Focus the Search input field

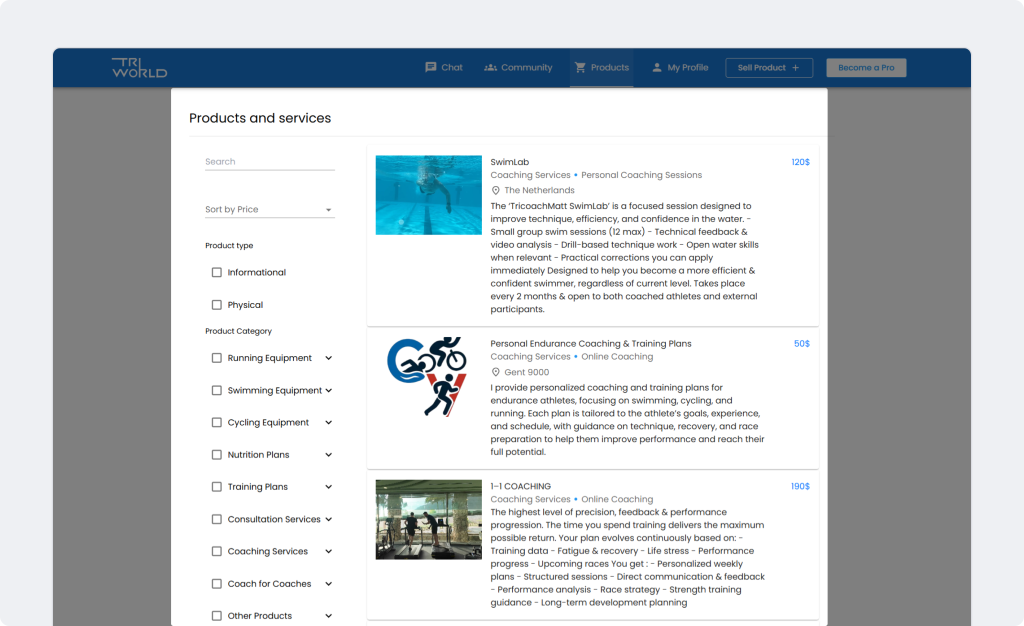click(269, 162)
